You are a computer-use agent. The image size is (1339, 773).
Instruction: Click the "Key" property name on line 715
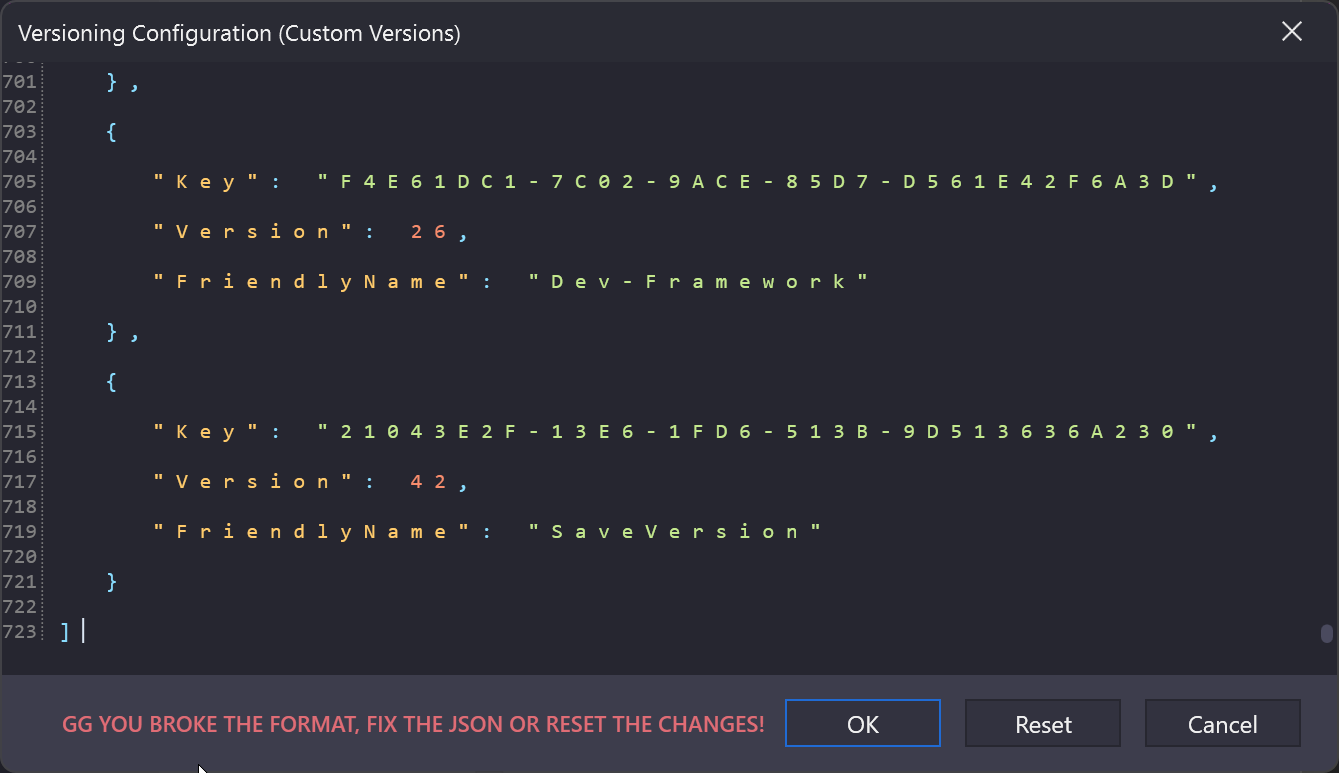(206, 431)
